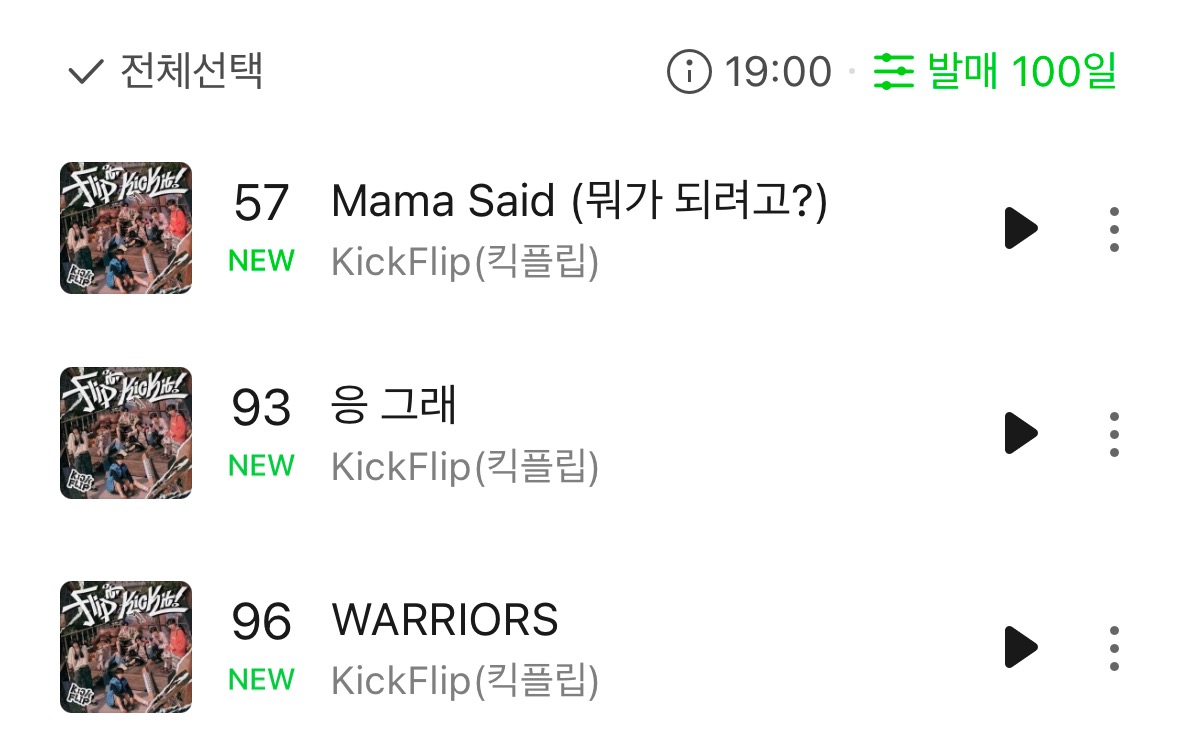
Task: Select song title Mama Said (뭐가 되려고?)
Action: tap(579, 202)
